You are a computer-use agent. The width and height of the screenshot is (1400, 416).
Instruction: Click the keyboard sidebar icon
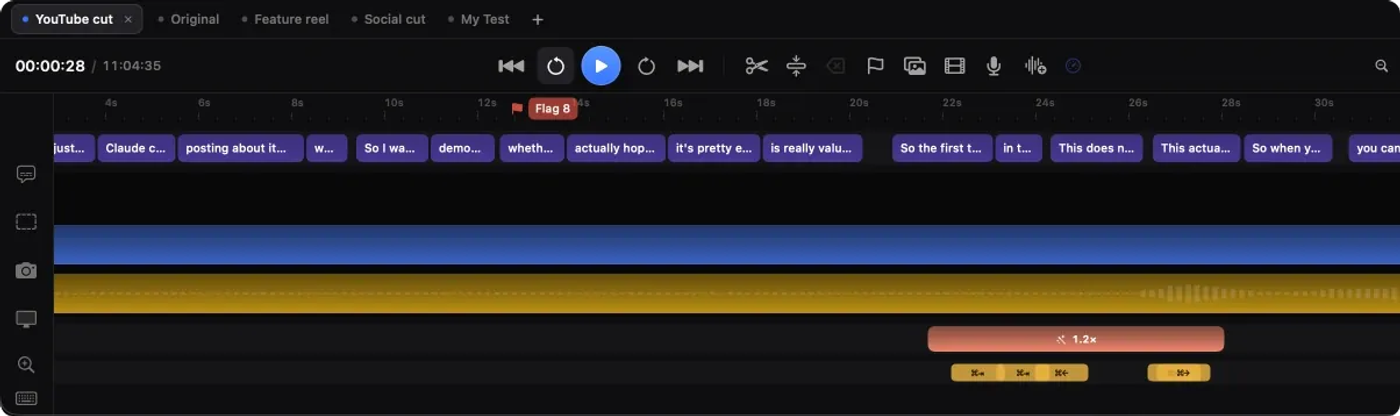26,398
